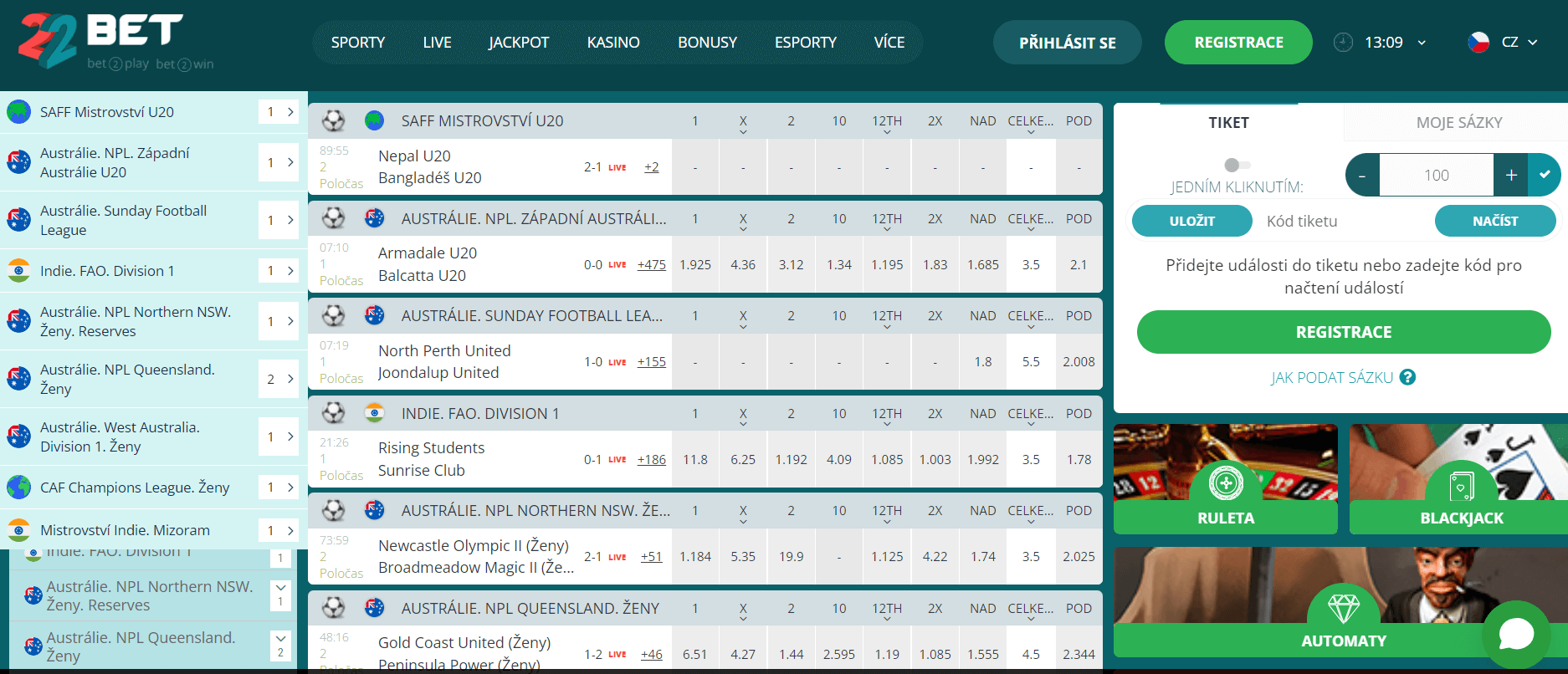The width and height of the screenshot is (1568, 674).
Task: Click the 22BET logo
Action: click(x=100, y=40)
